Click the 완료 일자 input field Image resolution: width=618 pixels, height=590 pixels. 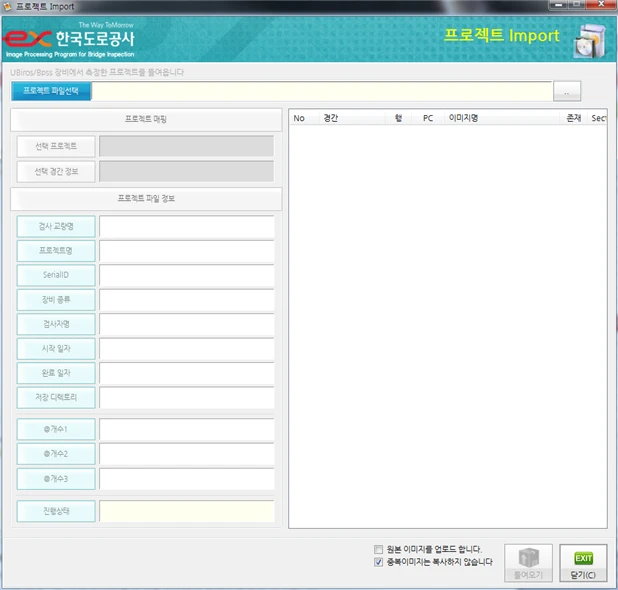186,373
